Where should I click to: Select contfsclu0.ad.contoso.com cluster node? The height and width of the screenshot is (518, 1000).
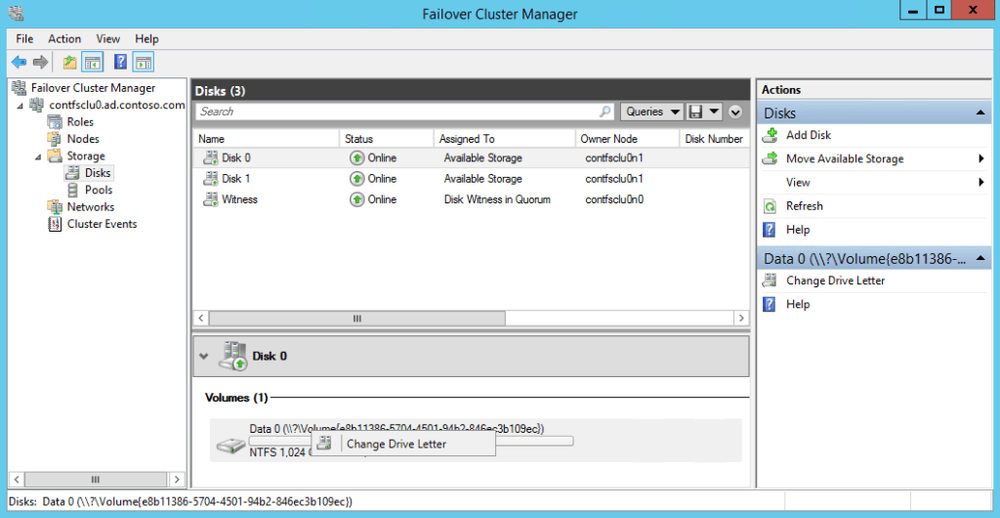point(117,105)
